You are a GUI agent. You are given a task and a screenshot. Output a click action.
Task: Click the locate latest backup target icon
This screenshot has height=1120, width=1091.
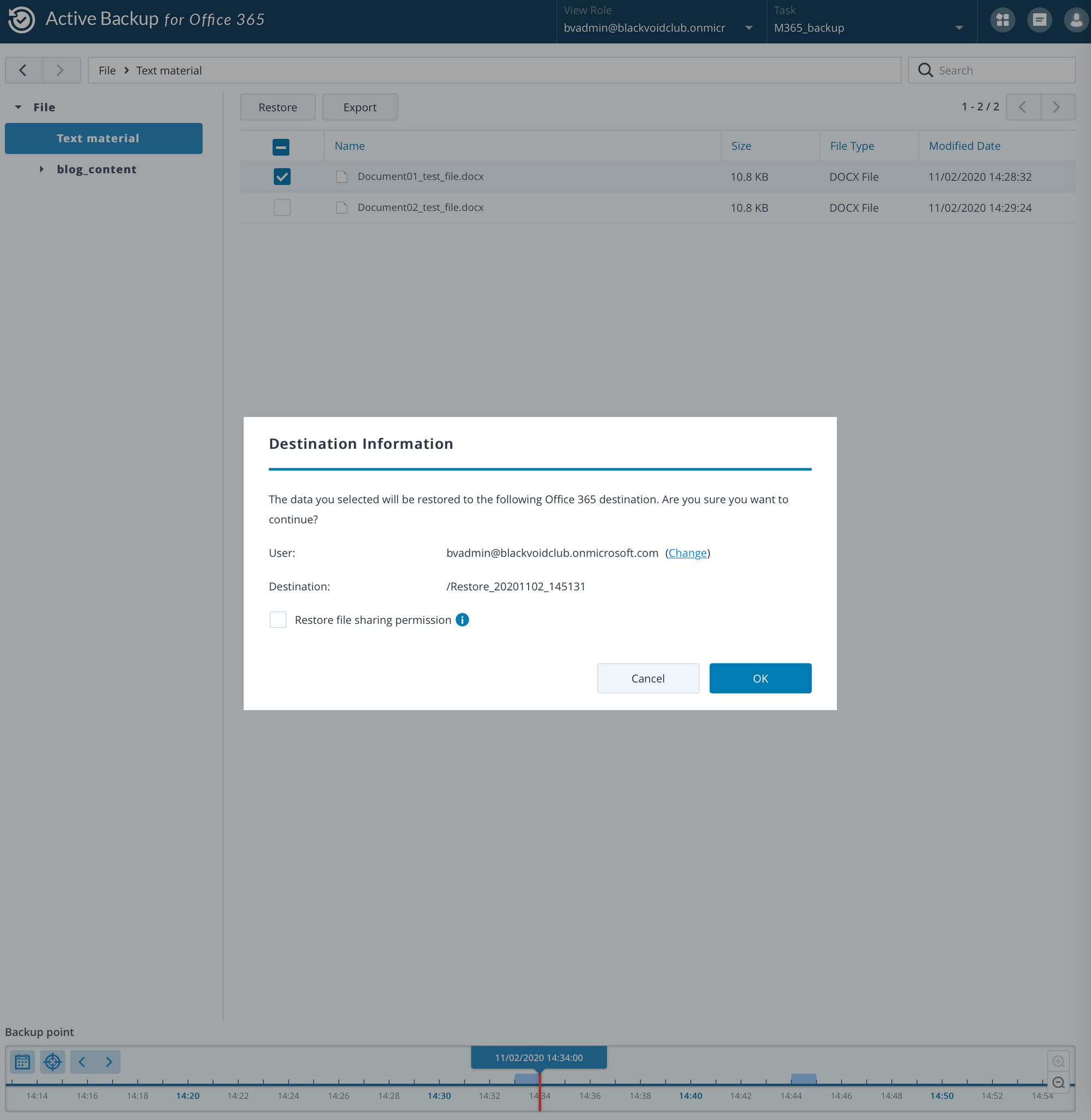coord(53,1062)
